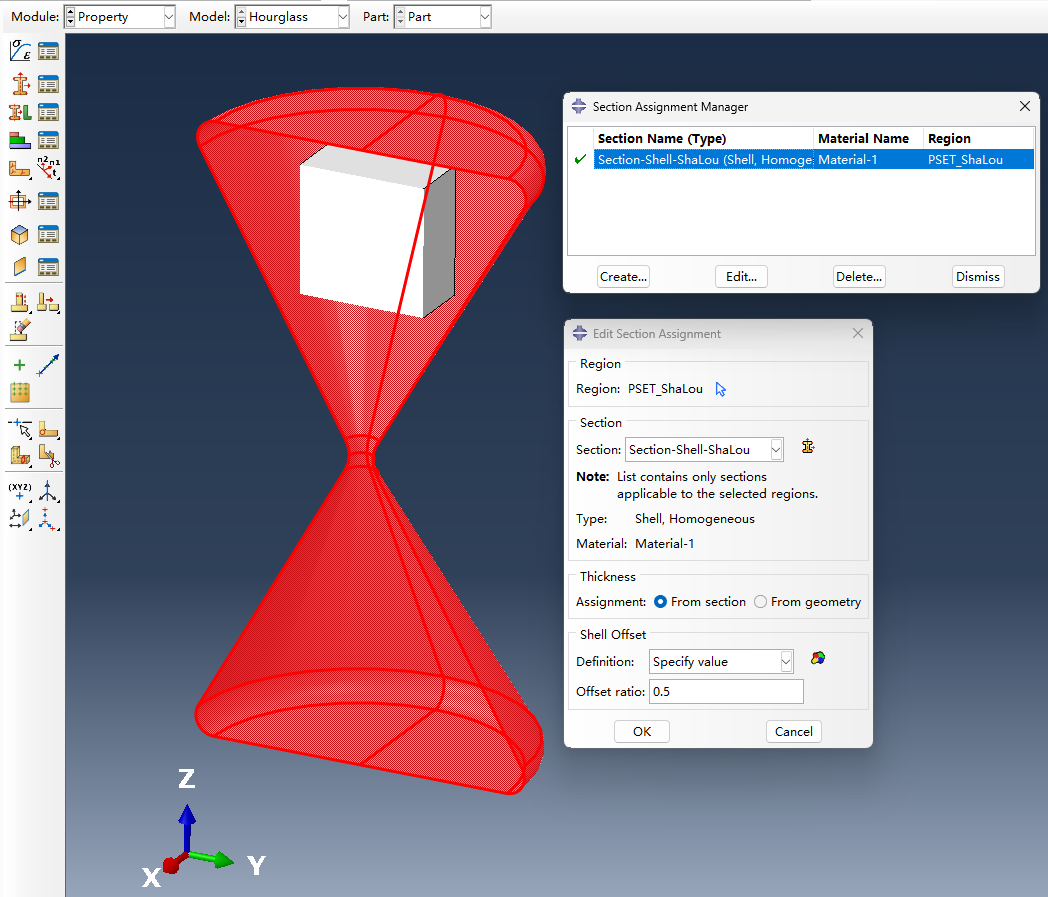This screenshot has width=1048, height=897.
Task: Select the Create Datum Plane tool
Action: click(20, 519)
